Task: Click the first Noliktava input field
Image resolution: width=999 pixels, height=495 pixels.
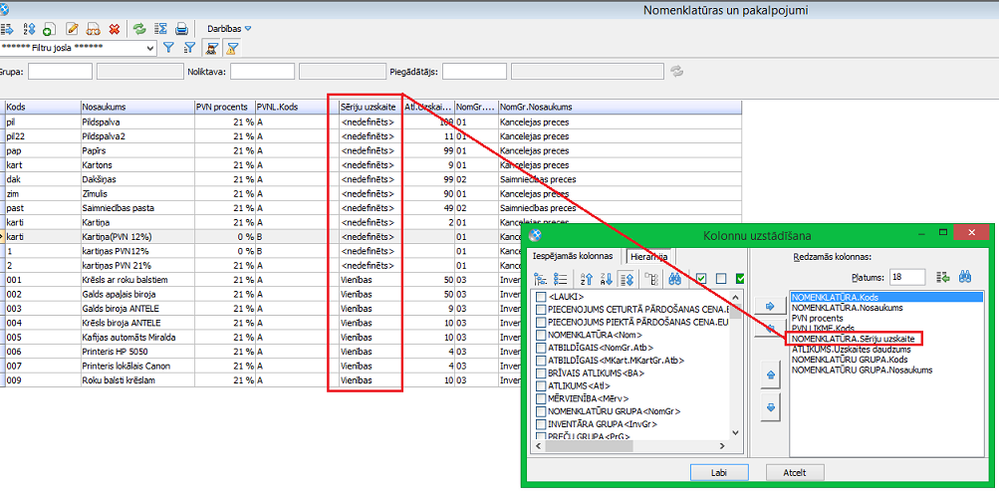Action: pyautogui.click(x=262, y=71)
